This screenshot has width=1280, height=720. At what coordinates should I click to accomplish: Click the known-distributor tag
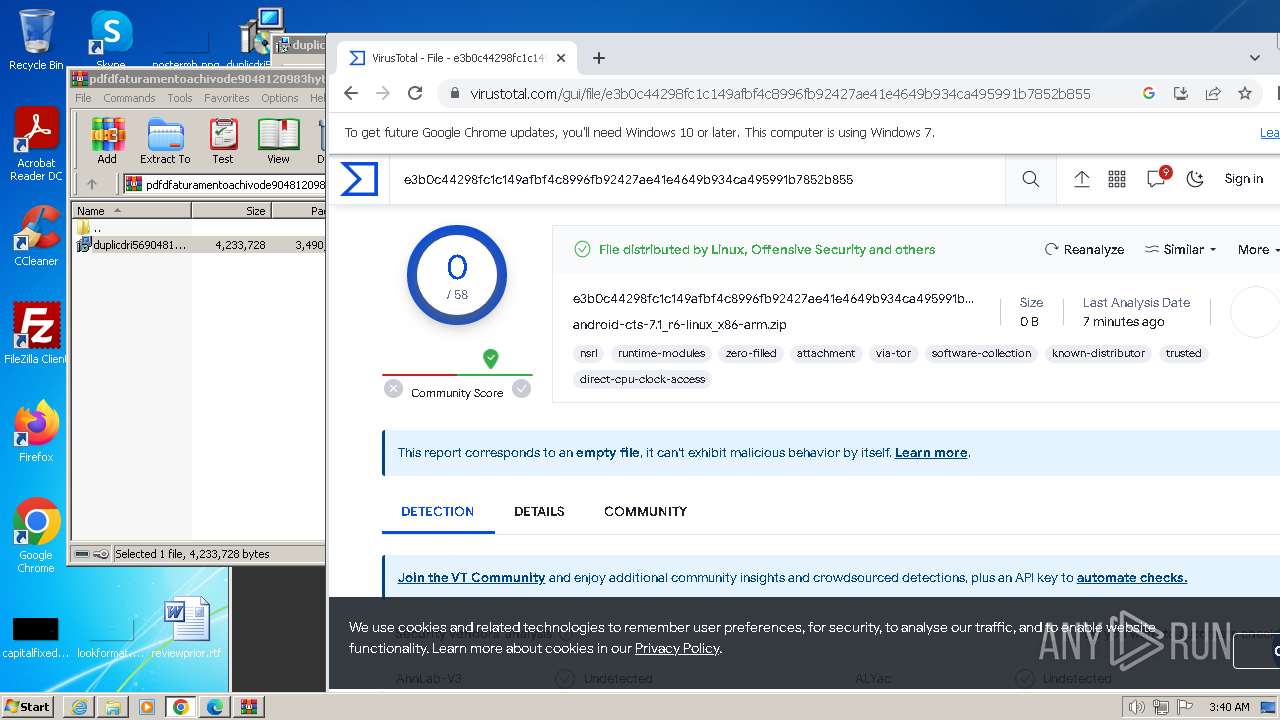pos(1098,353)
